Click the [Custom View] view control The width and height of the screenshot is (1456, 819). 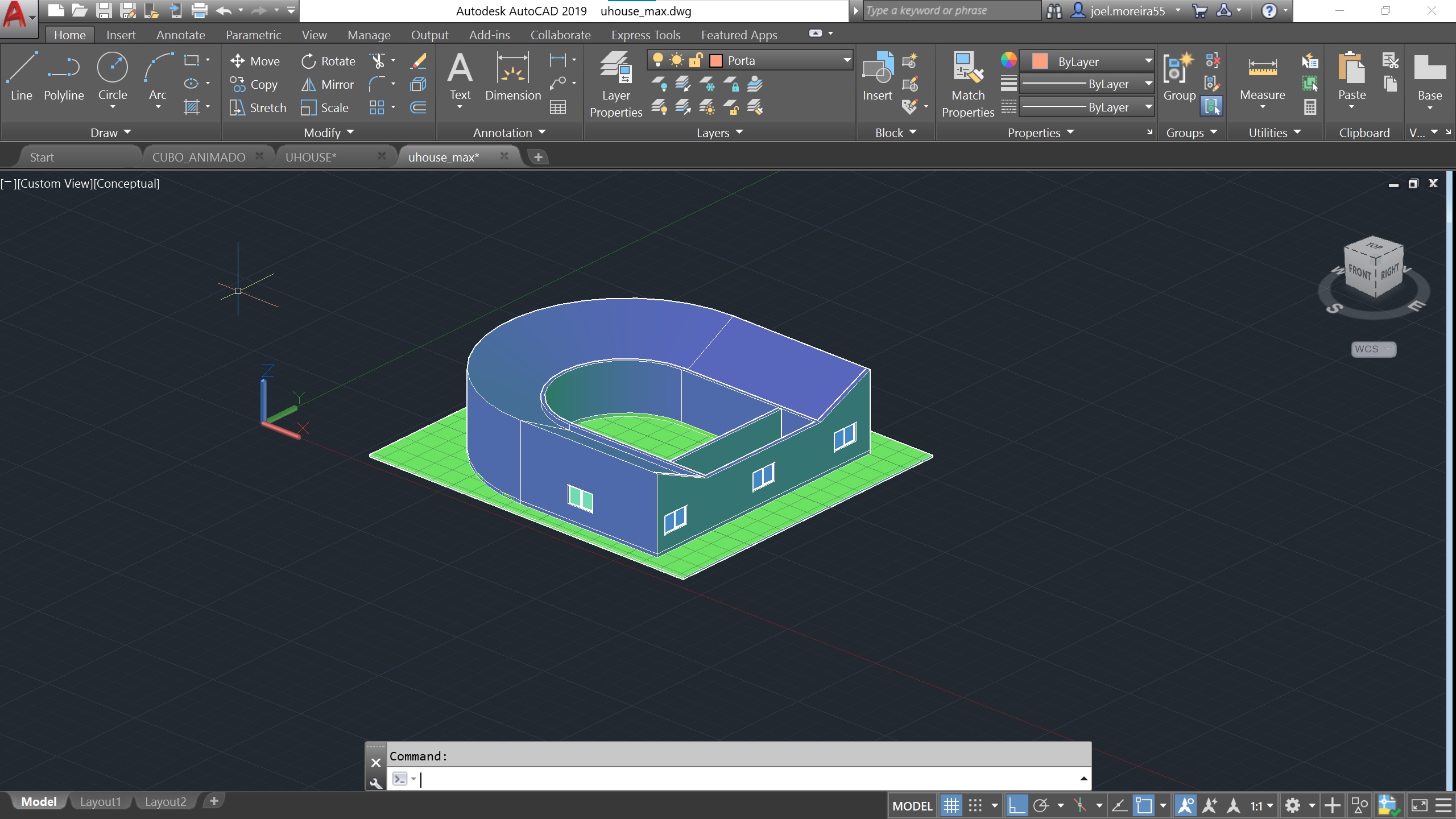(55, 183)
